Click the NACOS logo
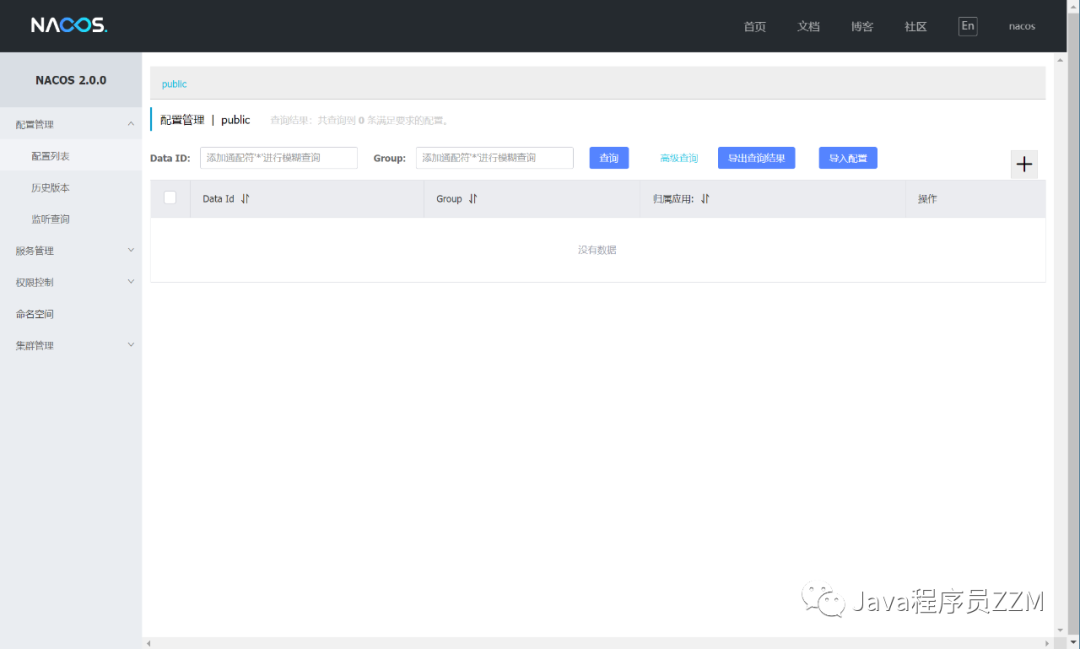Screen dimensions: 1080x649 coord(69,25)
